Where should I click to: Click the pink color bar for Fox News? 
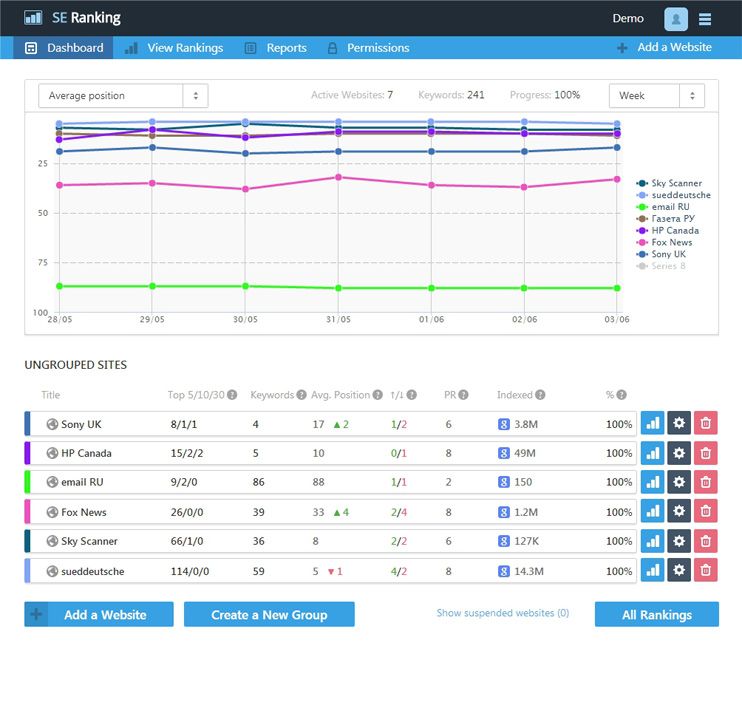pos(27,511)
